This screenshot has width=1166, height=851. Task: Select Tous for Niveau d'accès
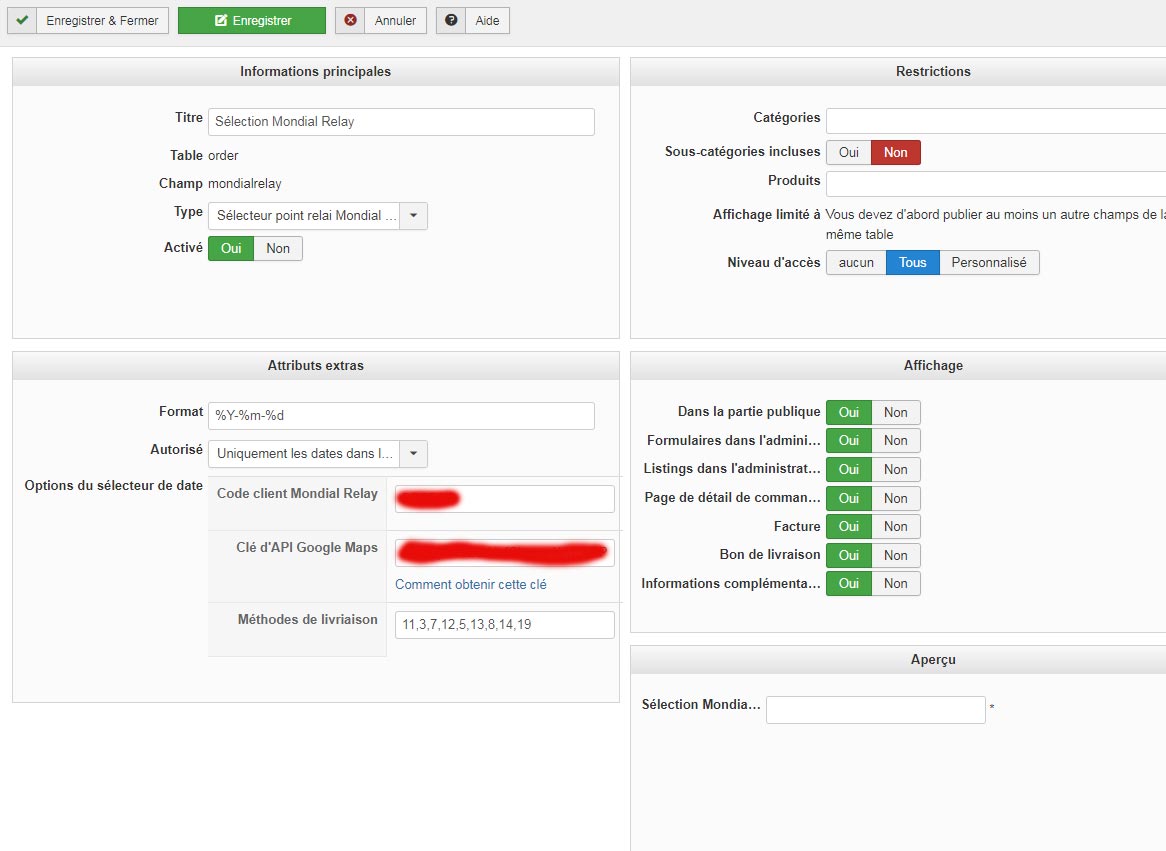[912, 263]
